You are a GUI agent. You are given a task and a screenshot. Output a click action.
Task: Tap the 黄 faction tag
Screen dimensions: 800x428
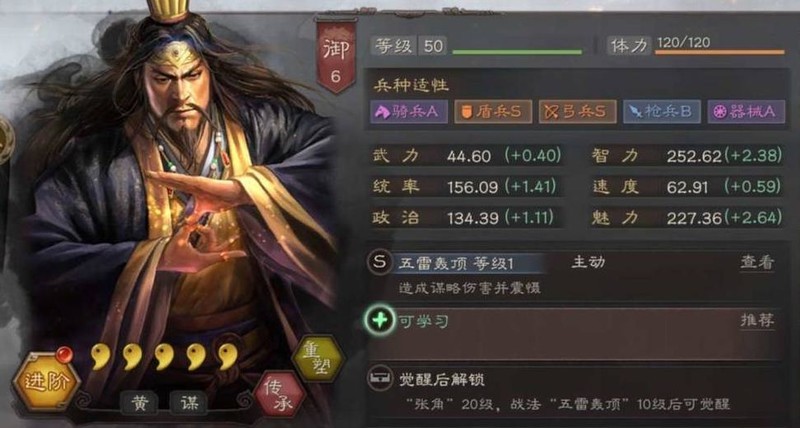[x=139, y=403]
